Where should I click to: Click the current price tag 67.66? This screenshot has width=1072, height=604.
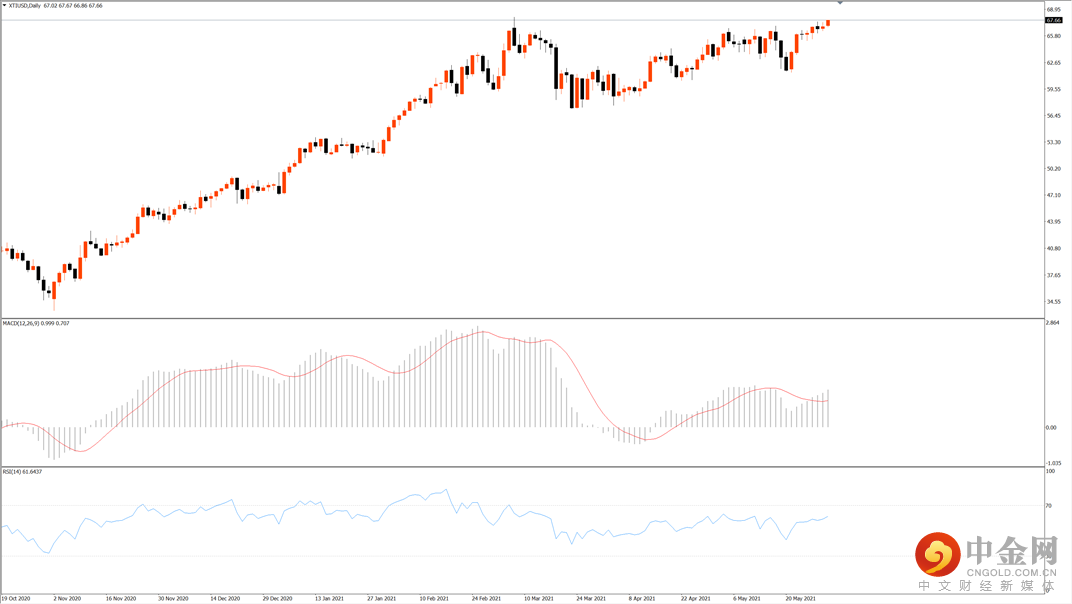[1054, 21]
